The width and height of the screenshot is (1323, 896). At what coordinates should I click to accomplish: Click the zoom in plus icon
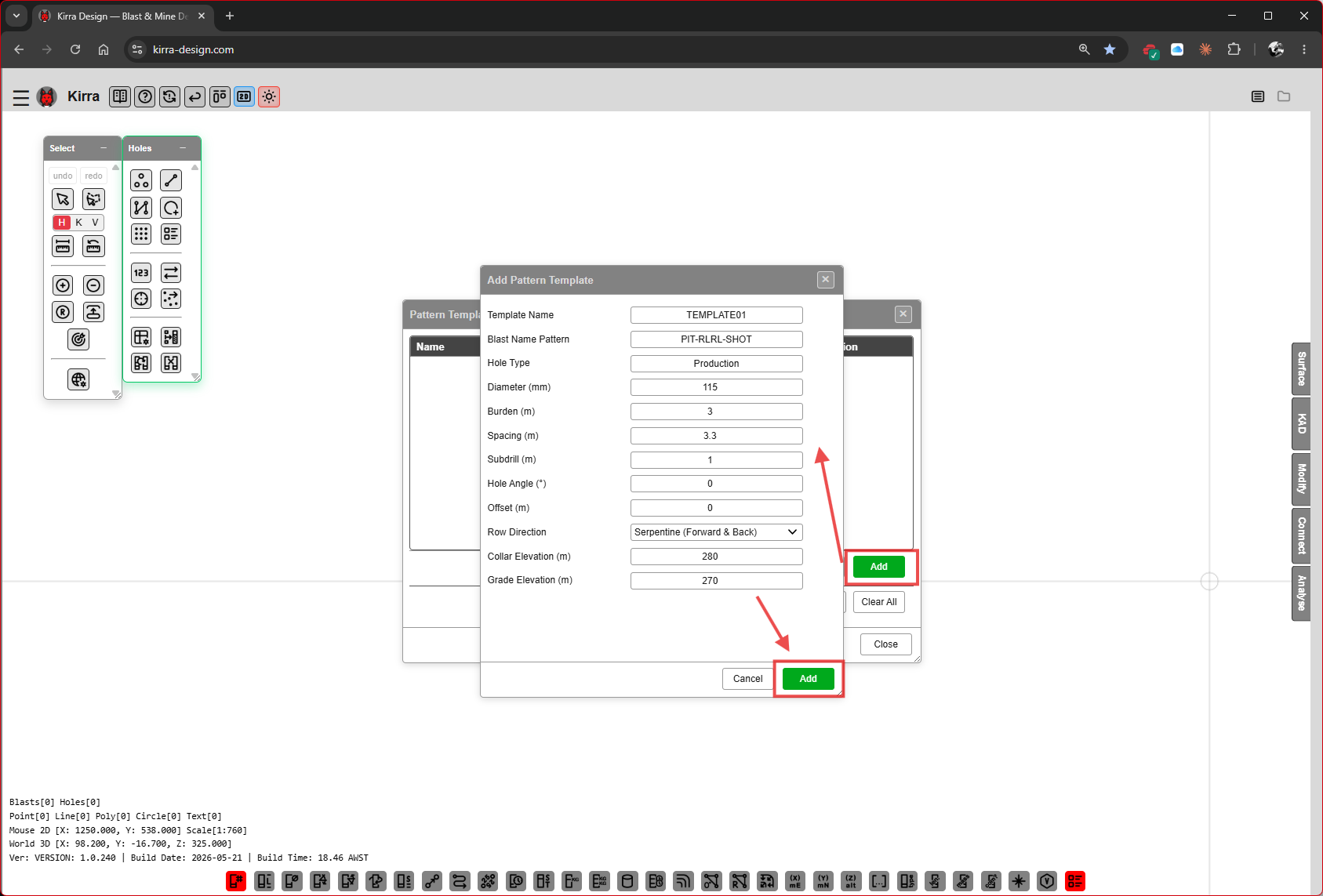click(x=63, y=285)
